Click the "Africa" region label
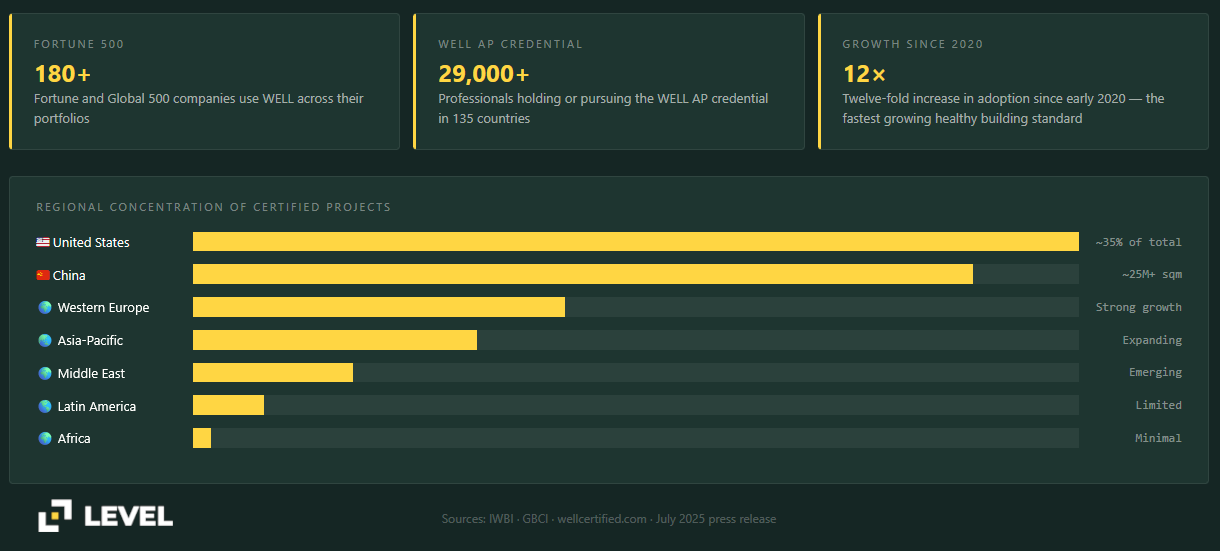This screenshot has width=1220, height=551. click(x=74, y=438)
